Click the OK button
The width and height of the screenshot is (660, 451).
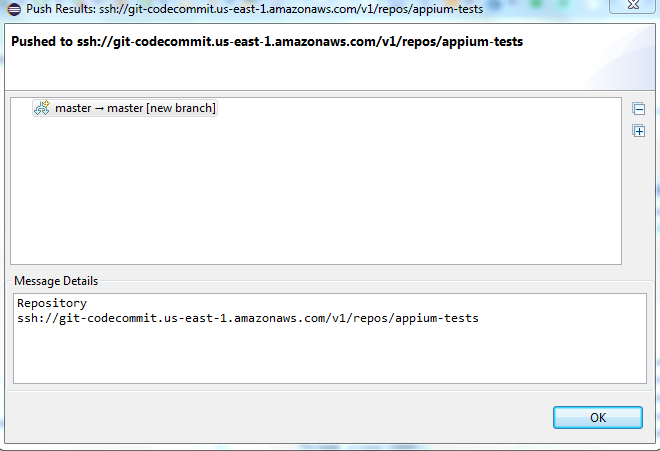click(598, 417)
